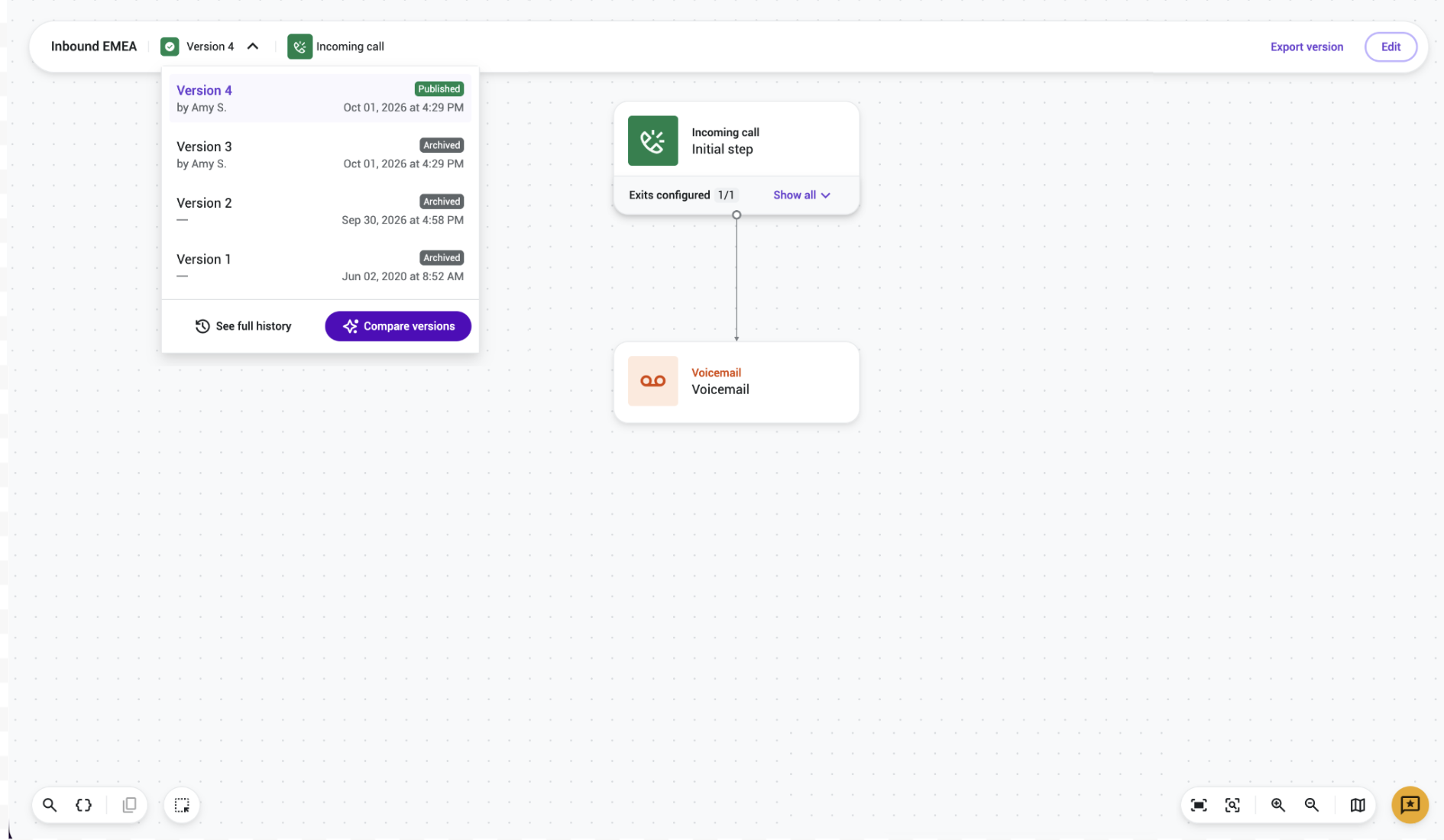Image resolution: width=1444 pixels, height=840 pixels.
Task: Click the focus-on-search frame icon
Action: click(1232, 805)
